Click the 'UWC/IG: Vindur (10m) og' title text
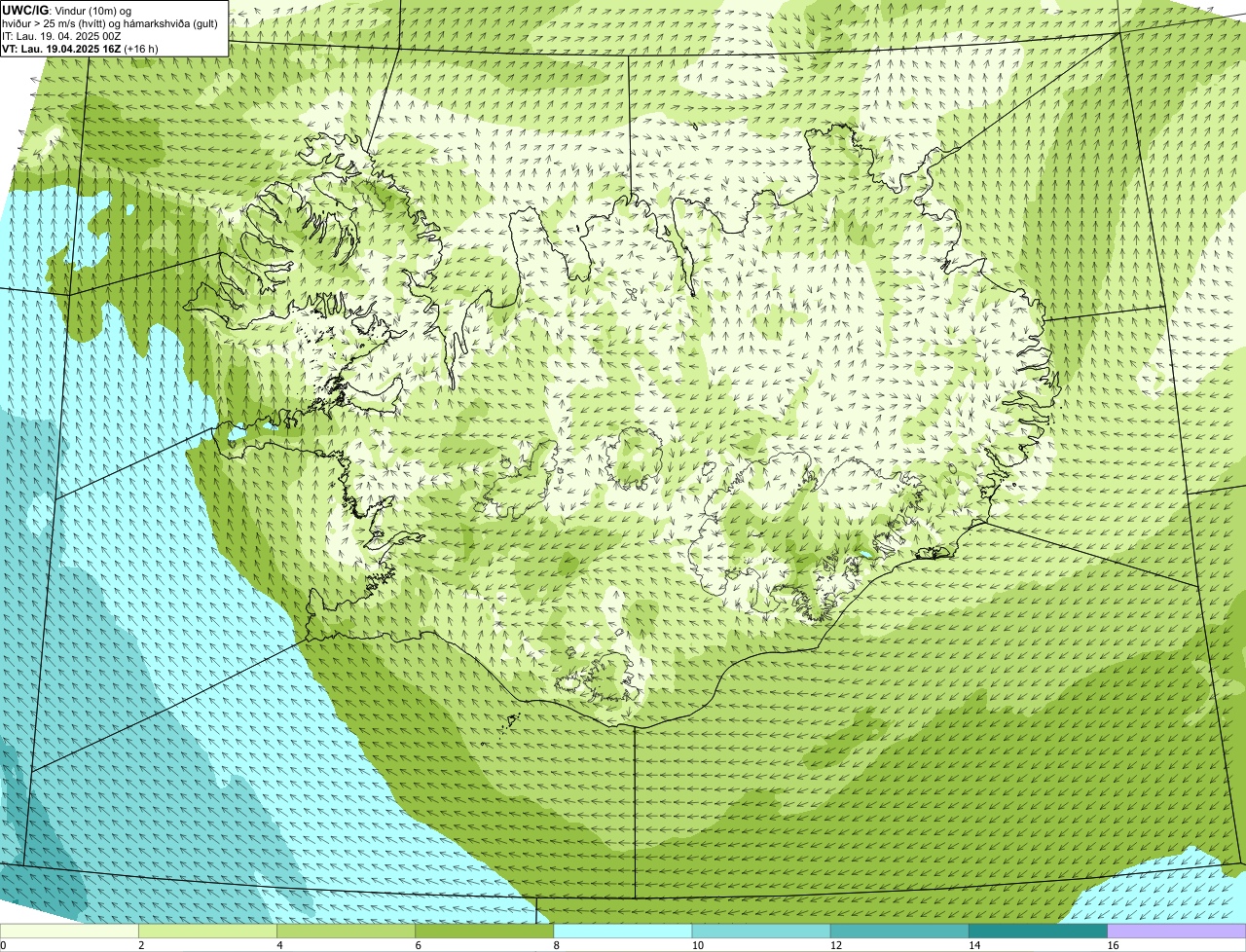1246x952 pixels. (66, 10)
